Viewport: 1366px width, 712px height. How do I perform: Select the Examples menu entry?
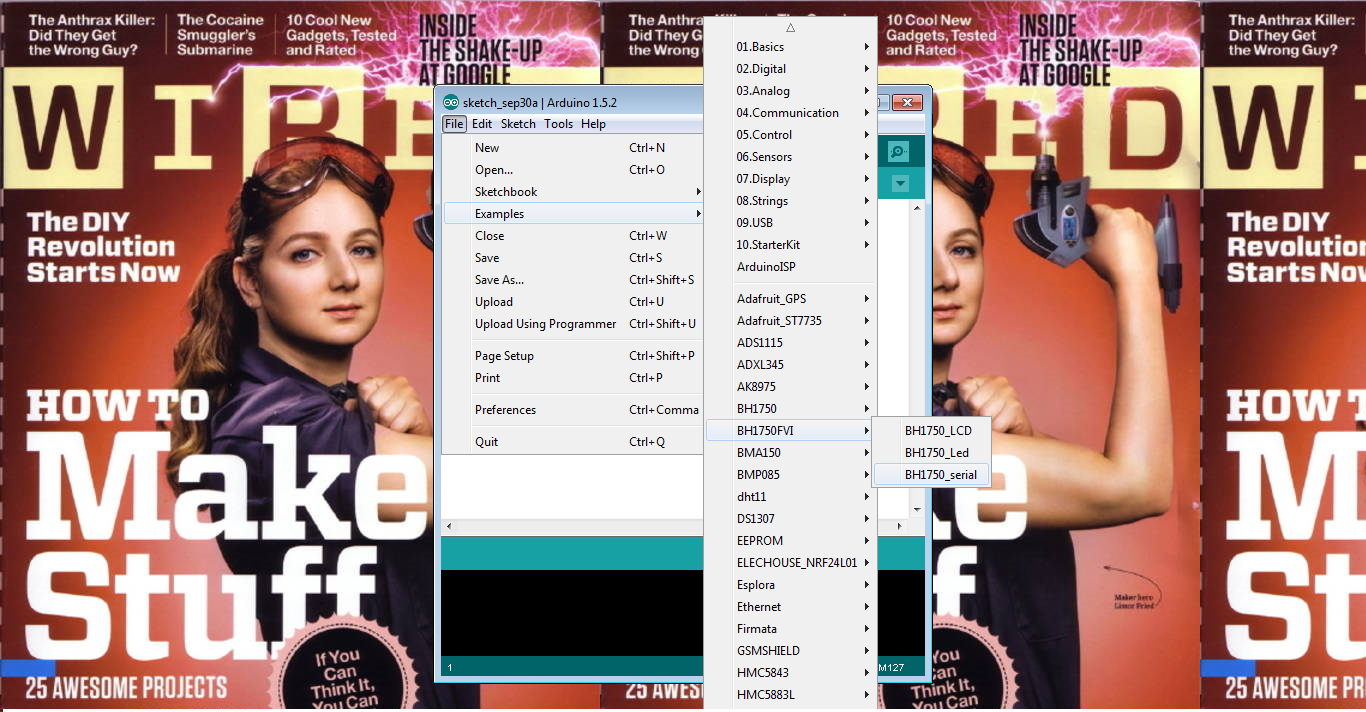pos(573,214)
